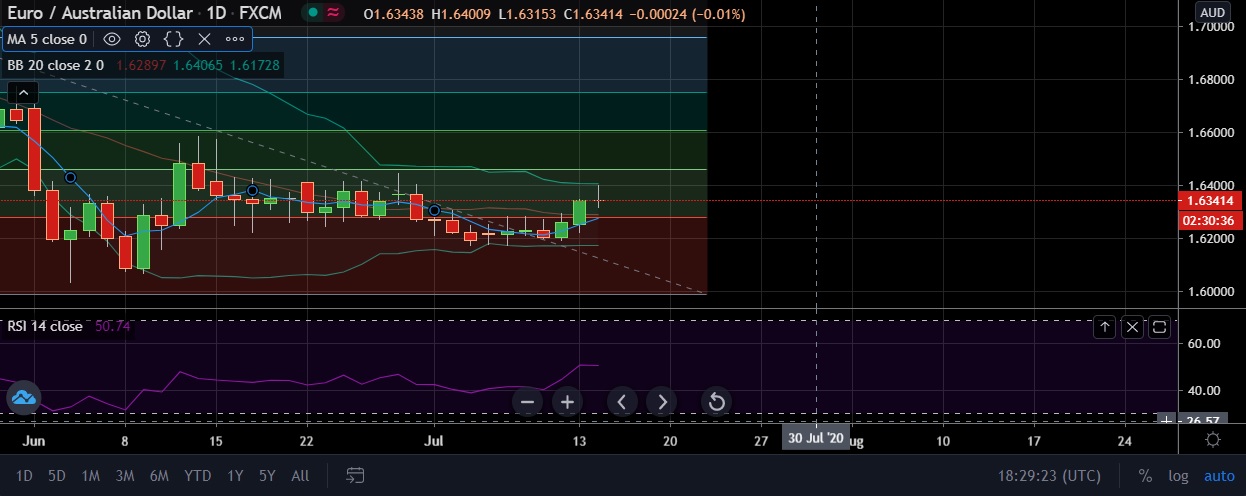Select the BB 20 close 2 0 indicator legend

pos(55,65)
